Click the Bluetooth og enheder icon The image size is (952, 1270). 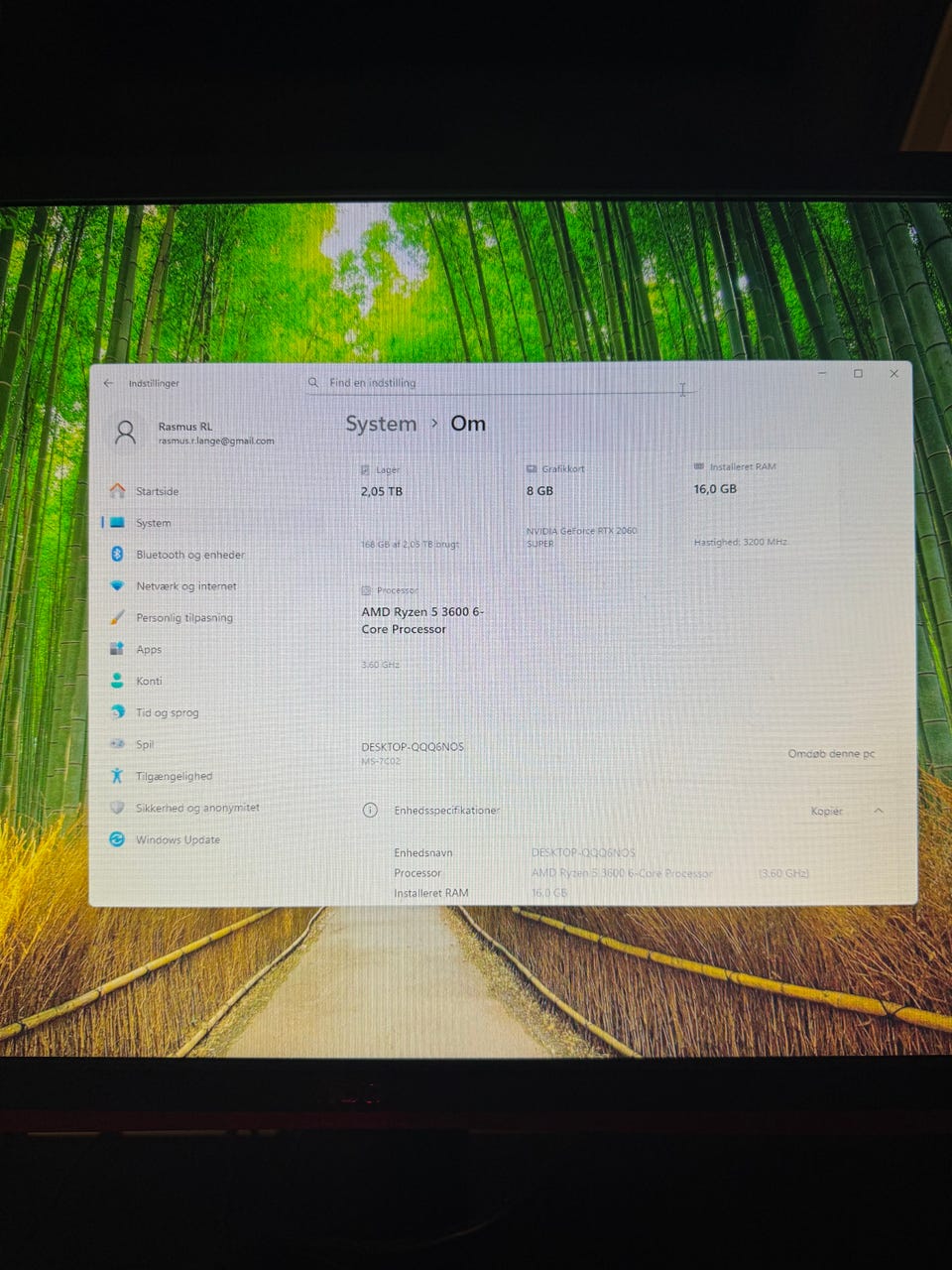coord(117,554)
